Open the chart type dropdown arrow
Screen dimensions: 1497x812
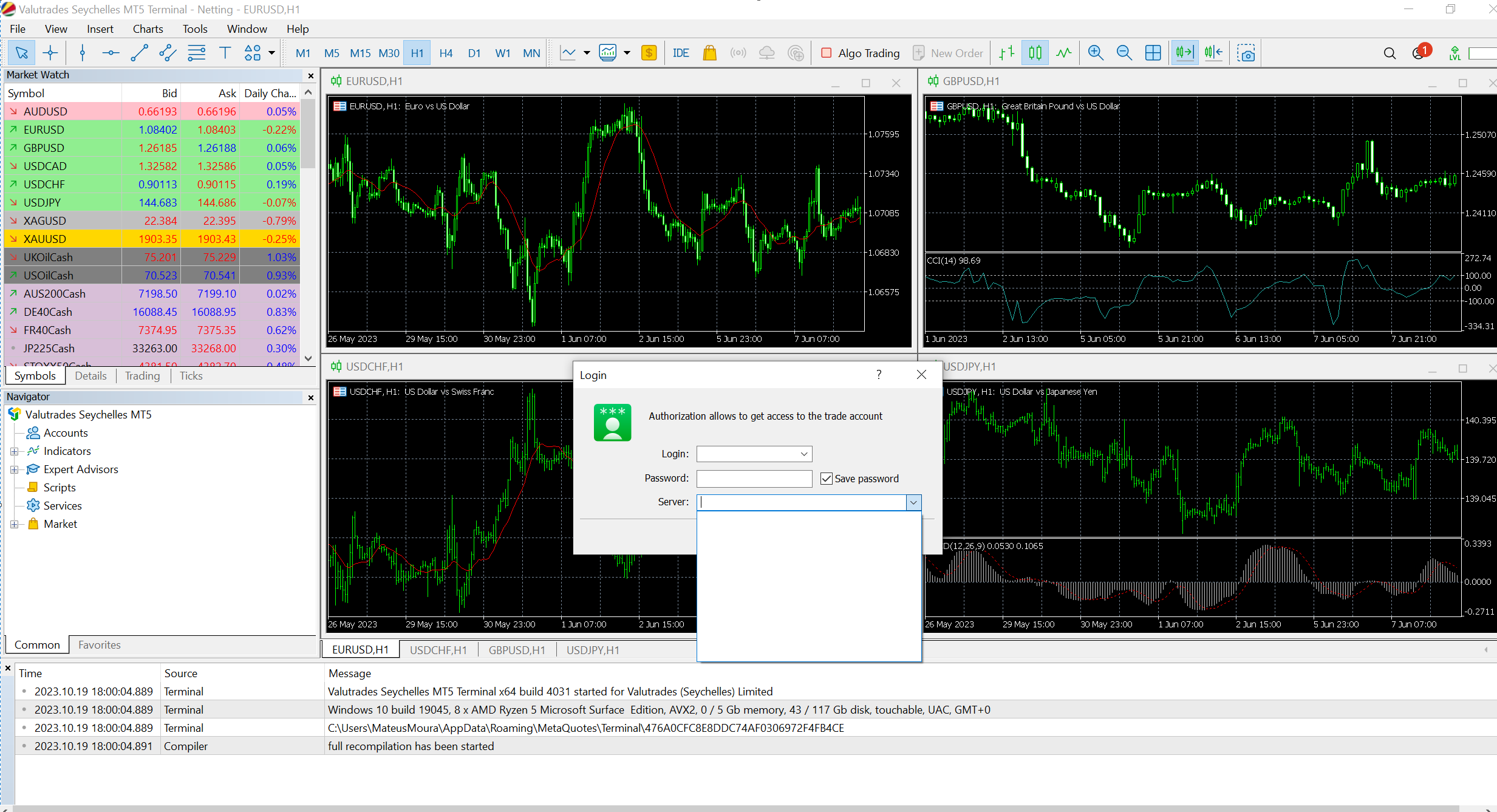[x=587, y=53]
